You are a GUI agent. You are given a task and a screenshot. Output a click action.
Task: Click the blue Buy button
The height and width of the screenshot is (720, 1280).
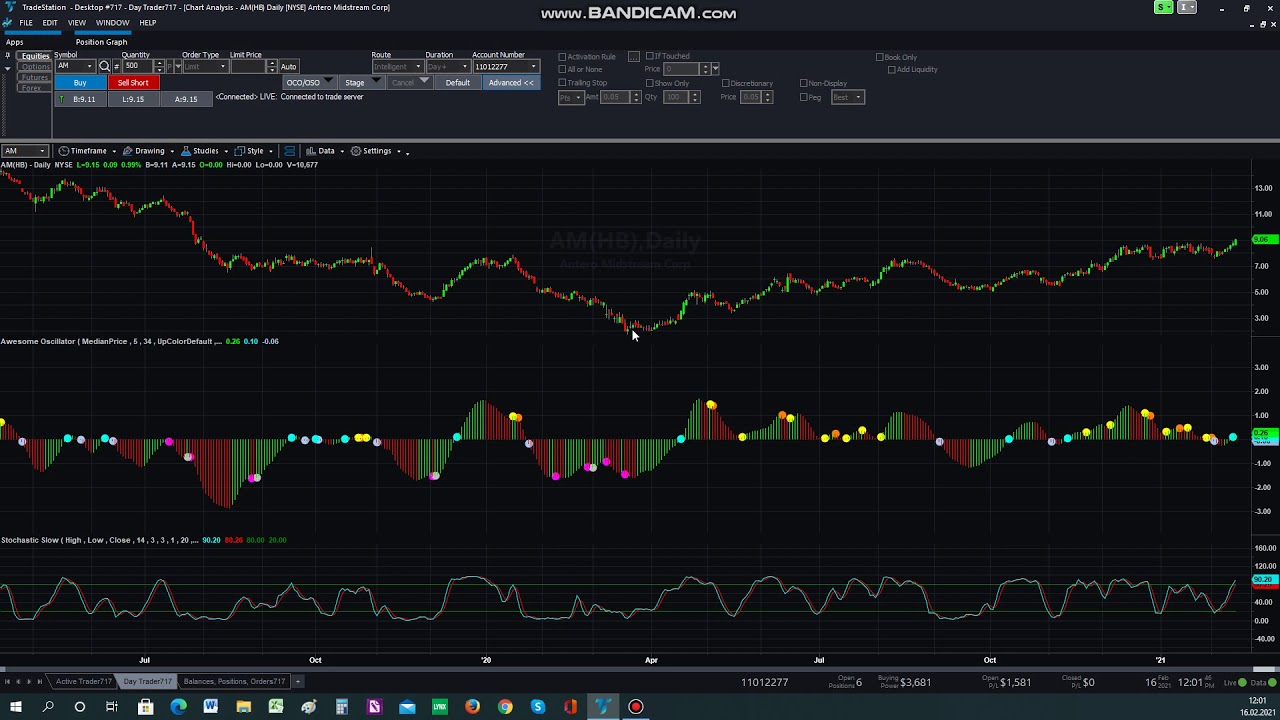coord(80,83)
